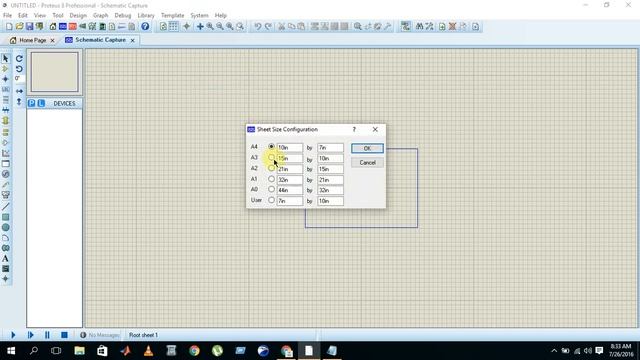Click the Root sheet 1 status text
This screenshot has width=640, height=360.
coord(143,335)
